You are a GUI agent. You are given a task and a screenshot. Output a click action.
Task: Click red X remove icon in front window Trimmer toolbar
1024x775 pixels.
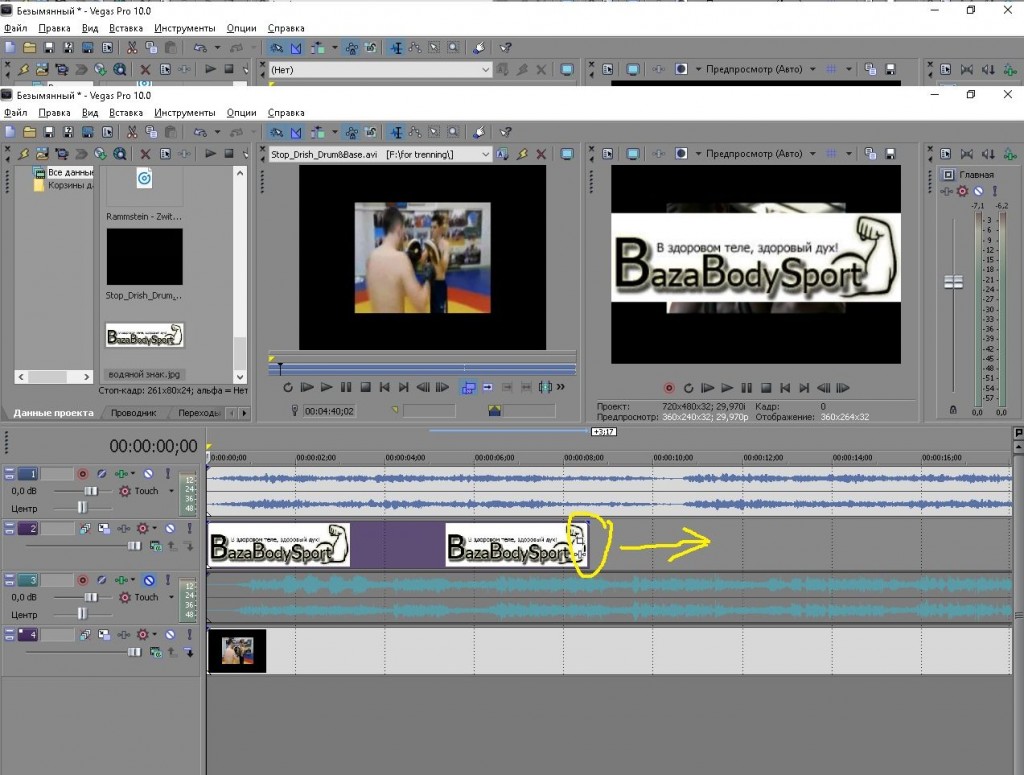tap(541, 154)
